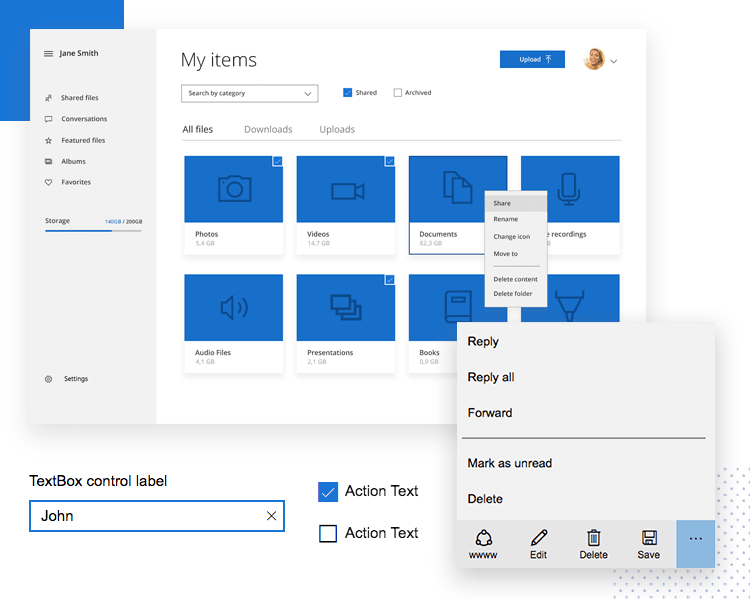Click the My items page heading

click(x=219, y=60)
